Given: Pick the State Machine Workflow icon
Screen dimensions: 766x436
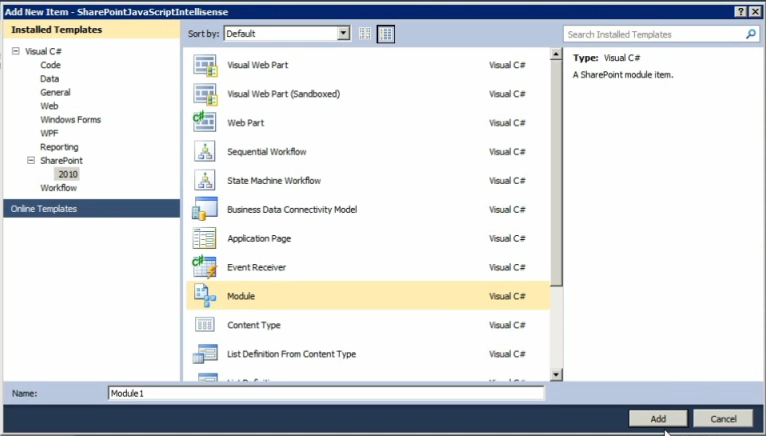Looking at the screenshot, I should [x=205, y=180].
